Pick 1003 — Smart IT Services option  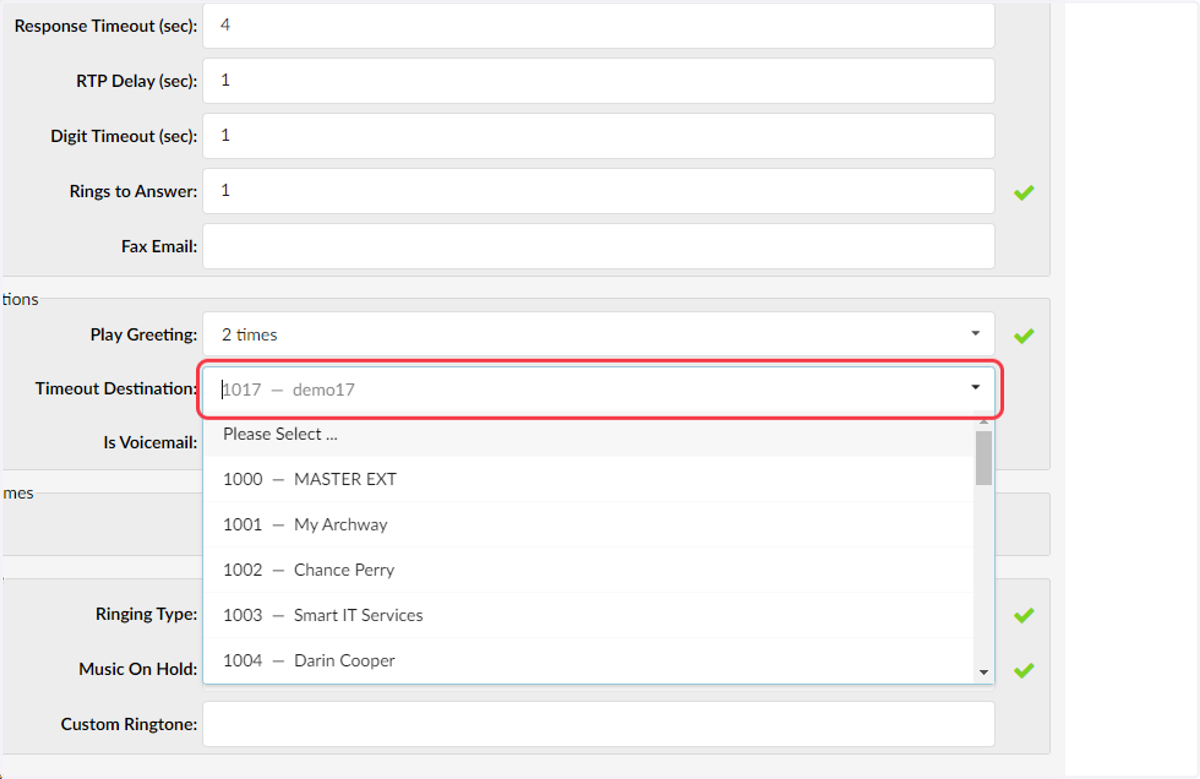click(588, 615)
